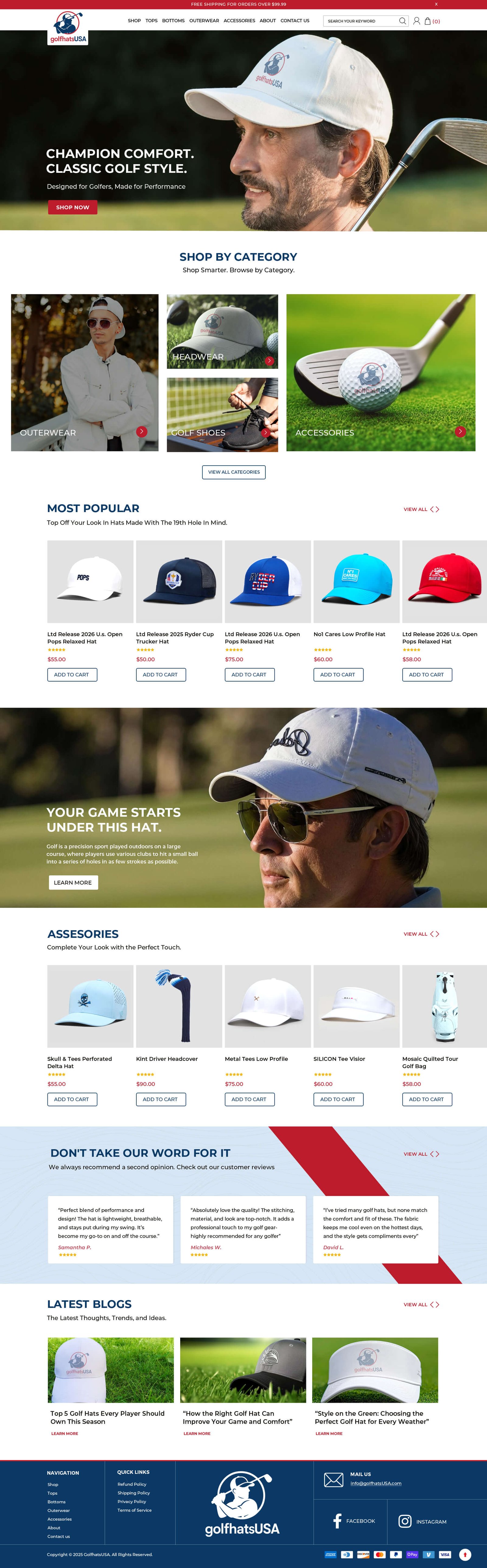Image resolution: width=487 pixels, height=1568 pixels.
Task: Show previous Assesories items with left chevron
Action: pyautogui.click(x=432, y=934)
